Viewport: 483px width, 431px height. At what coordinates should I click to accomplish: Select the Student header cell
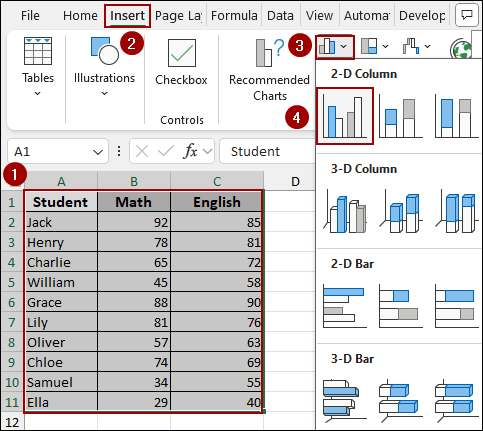[x=61, y=202]
